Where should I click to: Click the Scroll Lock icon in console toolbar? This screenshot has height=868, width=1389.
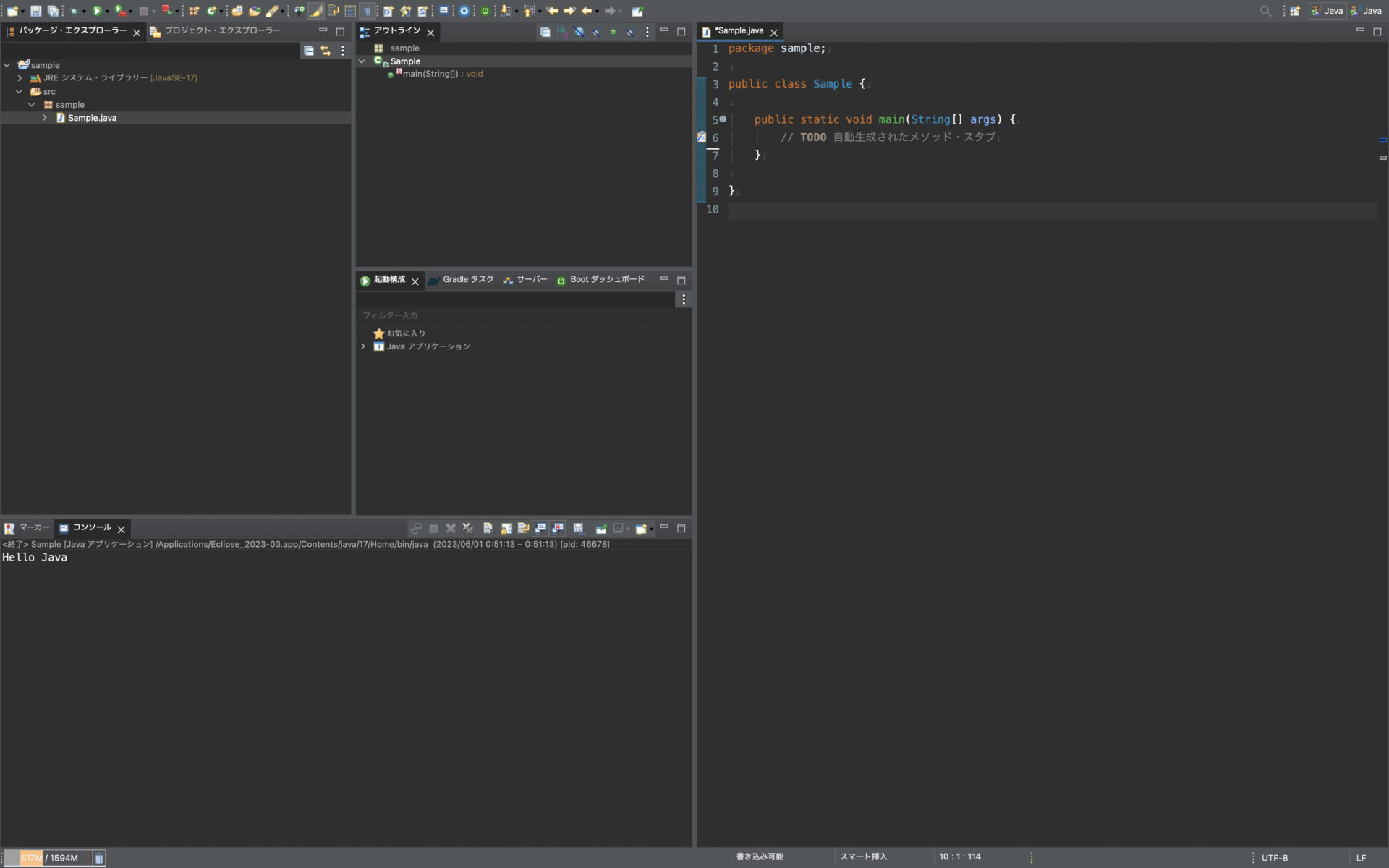tap(506, 529)
